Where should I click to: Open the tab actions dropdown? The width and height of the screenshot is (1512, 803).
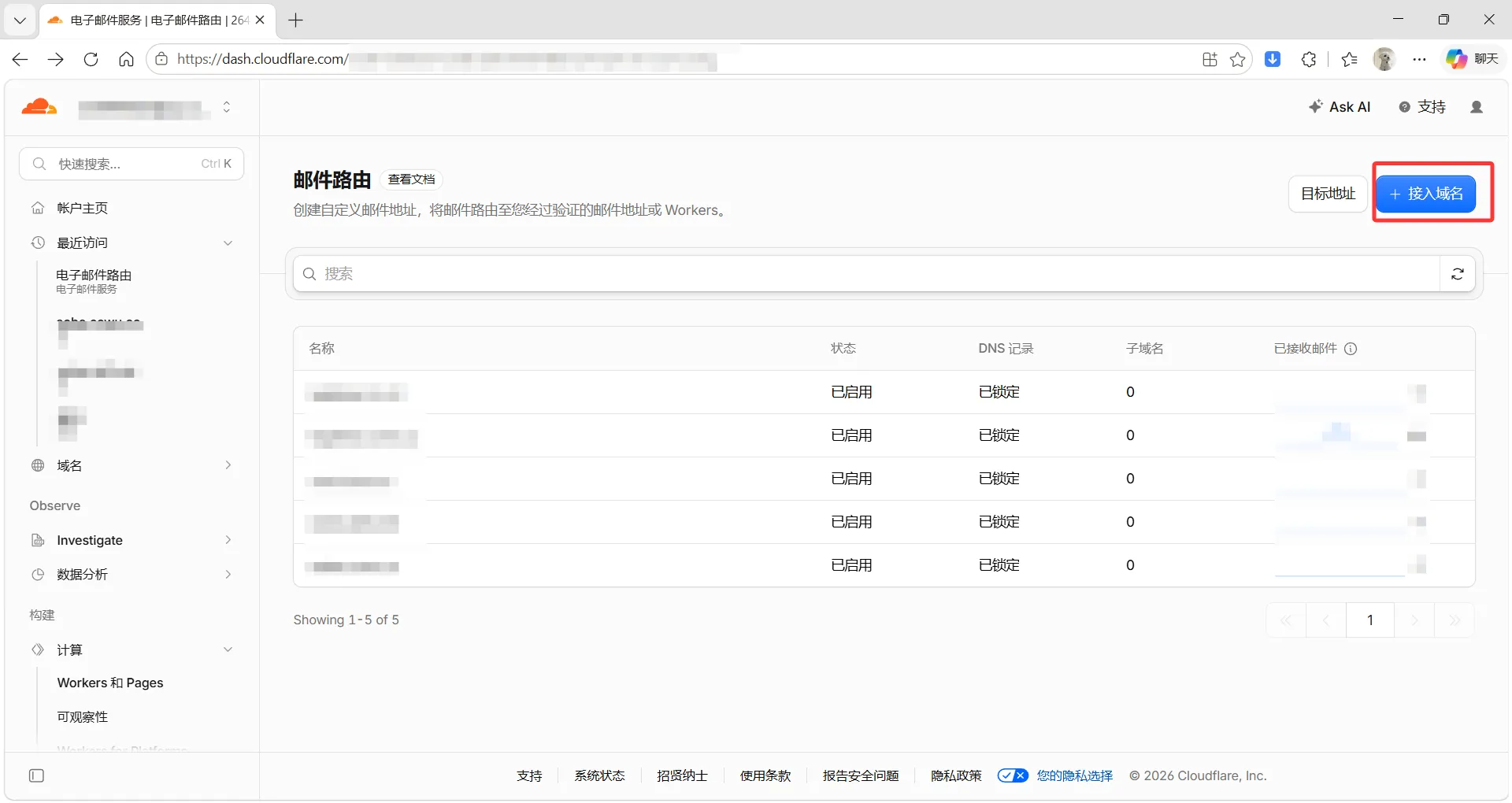(20, 20)
